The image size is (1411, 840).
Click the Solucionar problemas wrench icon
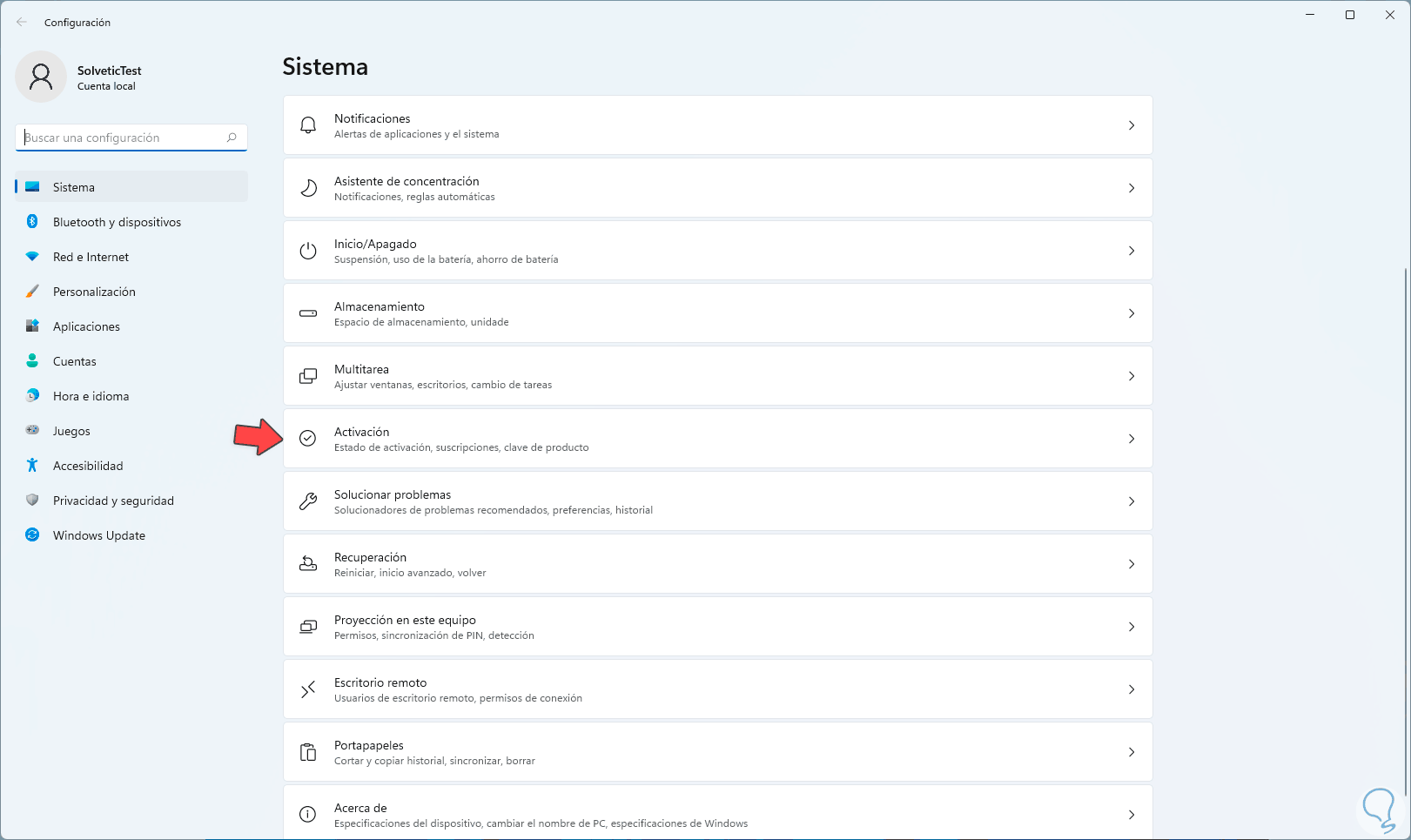click(308, 501)
